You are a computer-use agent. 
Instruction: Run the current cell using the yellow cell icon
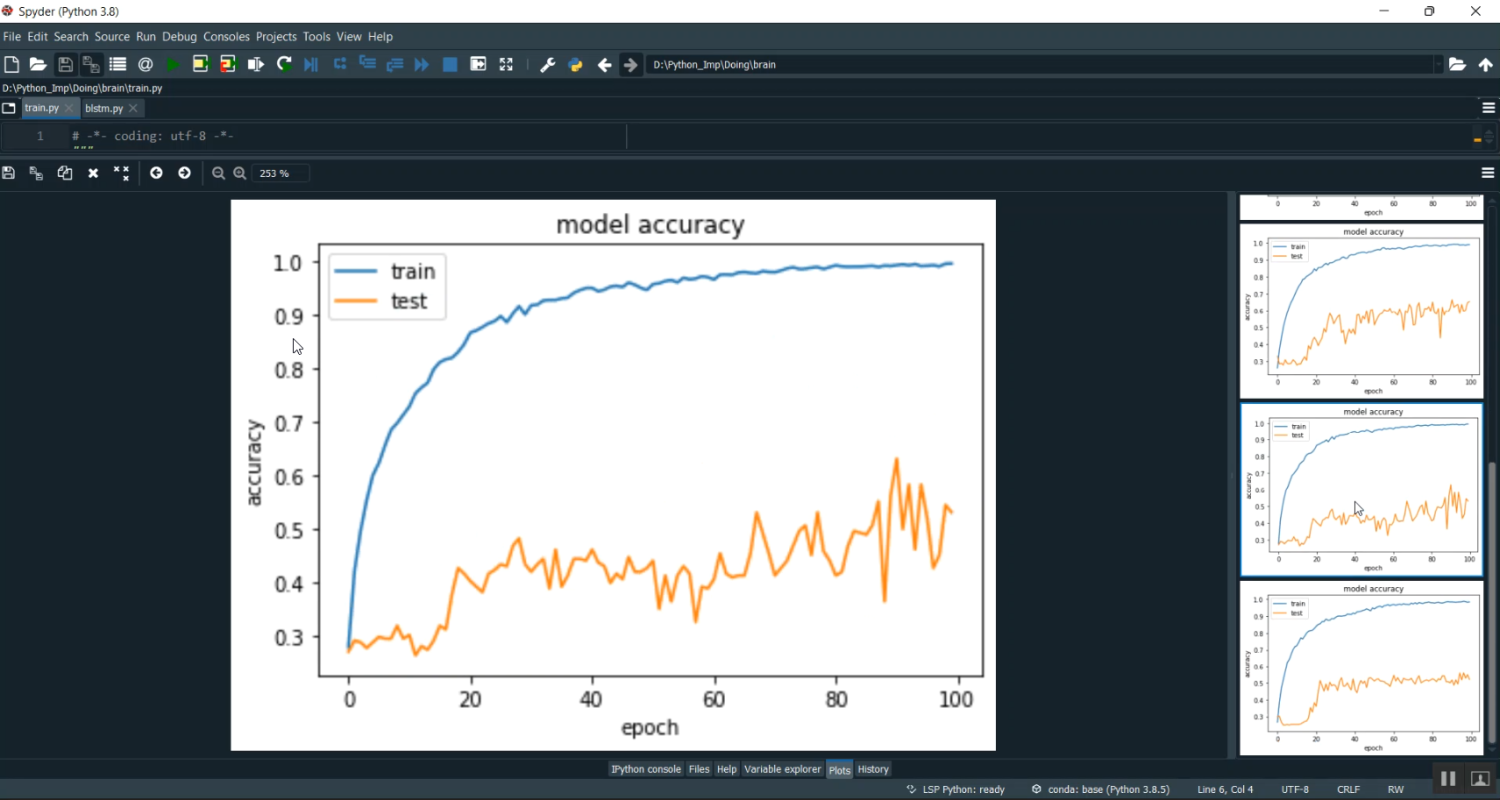[200, 63]
